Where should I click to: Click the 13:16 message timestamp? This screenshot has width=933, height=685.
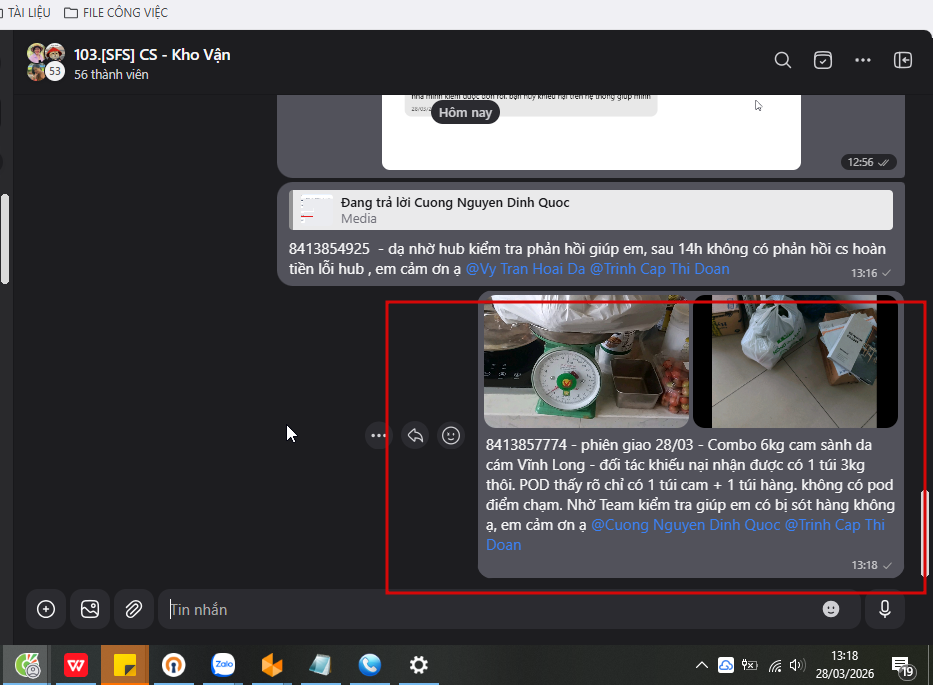[864, 273]
